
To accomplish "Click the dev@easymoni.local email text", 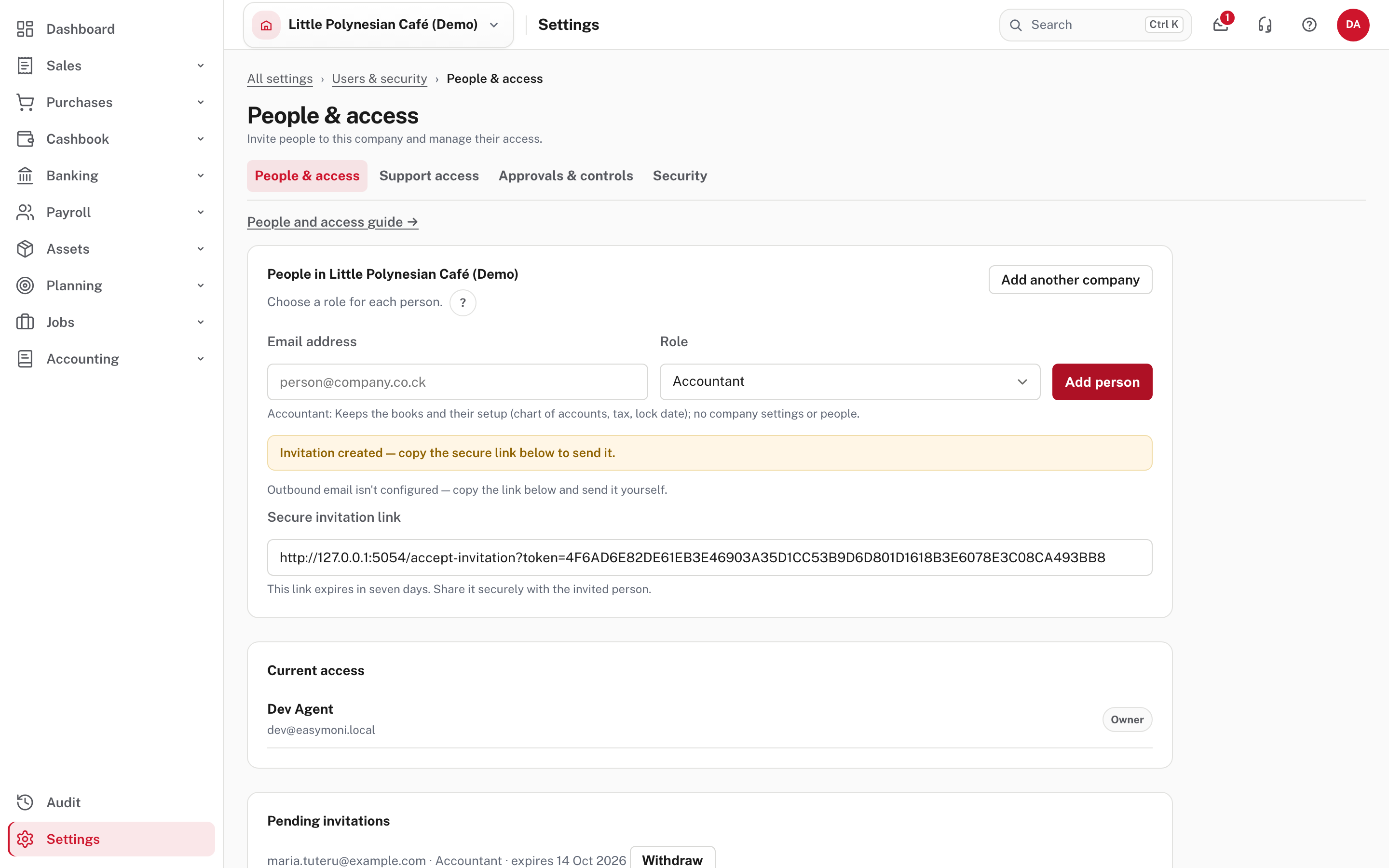I will coord(321,730).
